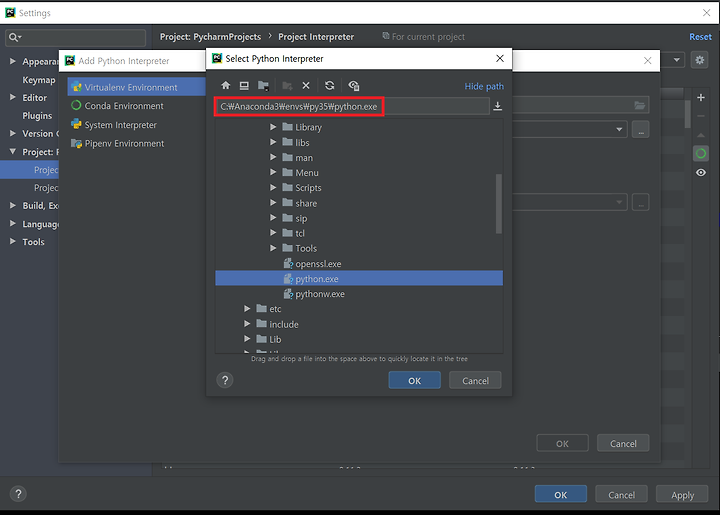720x515 pixels.
Task: Select the Library folder row
Action: [x=359, y=127]
